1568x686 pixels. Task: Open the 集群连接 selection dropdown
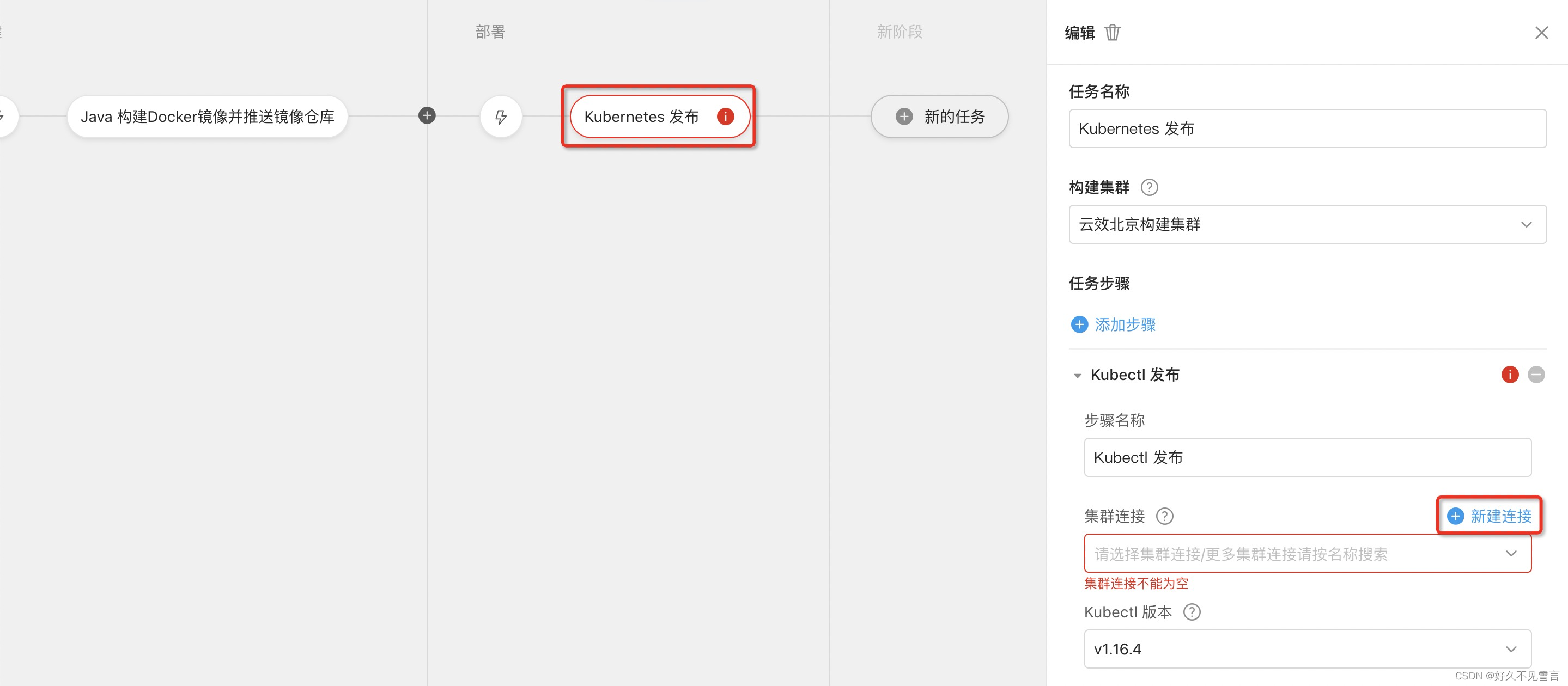point(1308,553)
